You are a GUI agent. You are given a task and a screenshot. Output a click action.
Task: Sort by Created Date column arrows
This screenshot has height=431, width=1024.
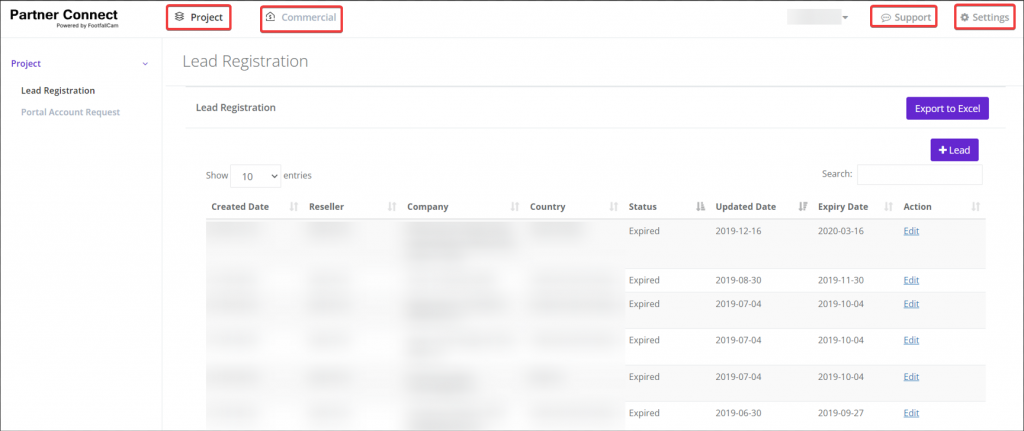click(294, 207)
